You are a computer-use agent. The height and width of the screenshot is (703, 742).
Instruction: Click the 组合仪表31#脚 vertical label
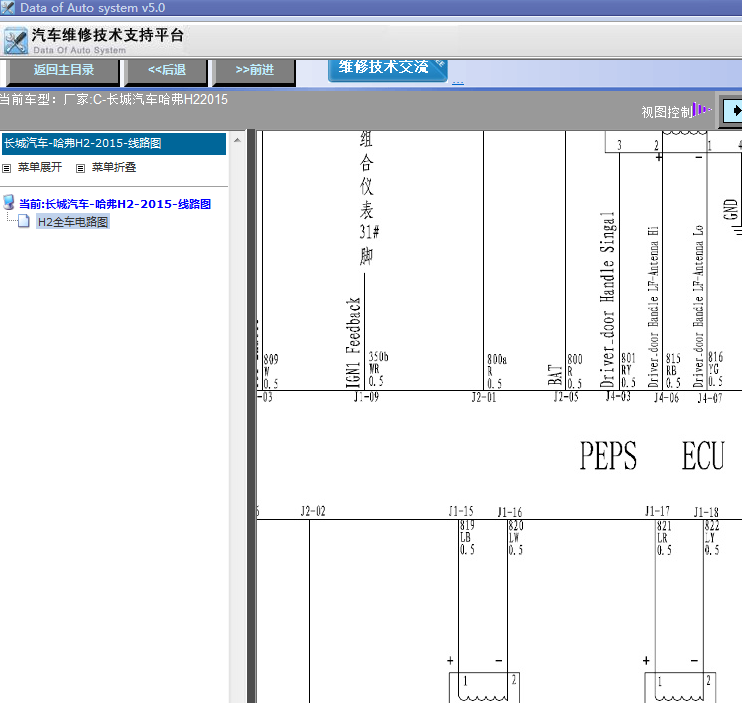click(x=367, y=198)
